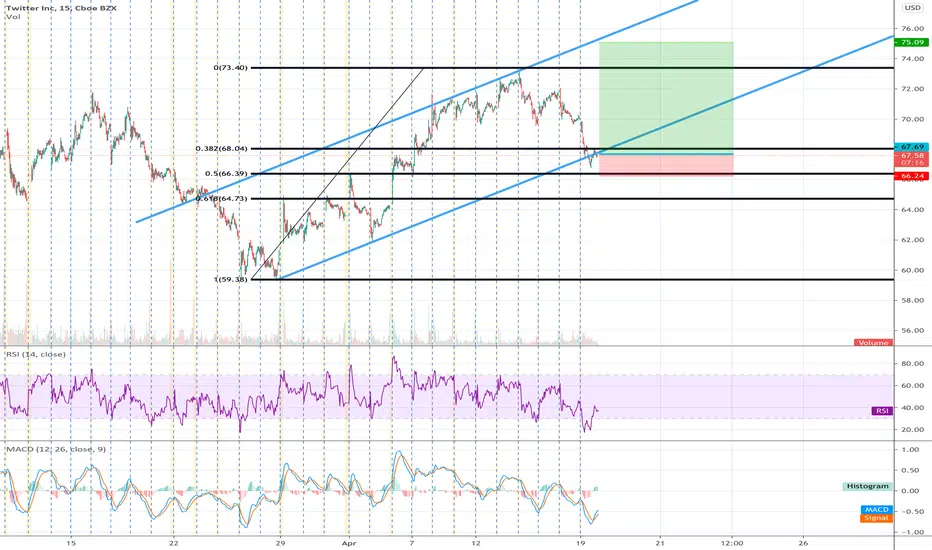Click the 7 date label on time axis
The height and width of the screenshot is (550, 932).
pos(412,543)
